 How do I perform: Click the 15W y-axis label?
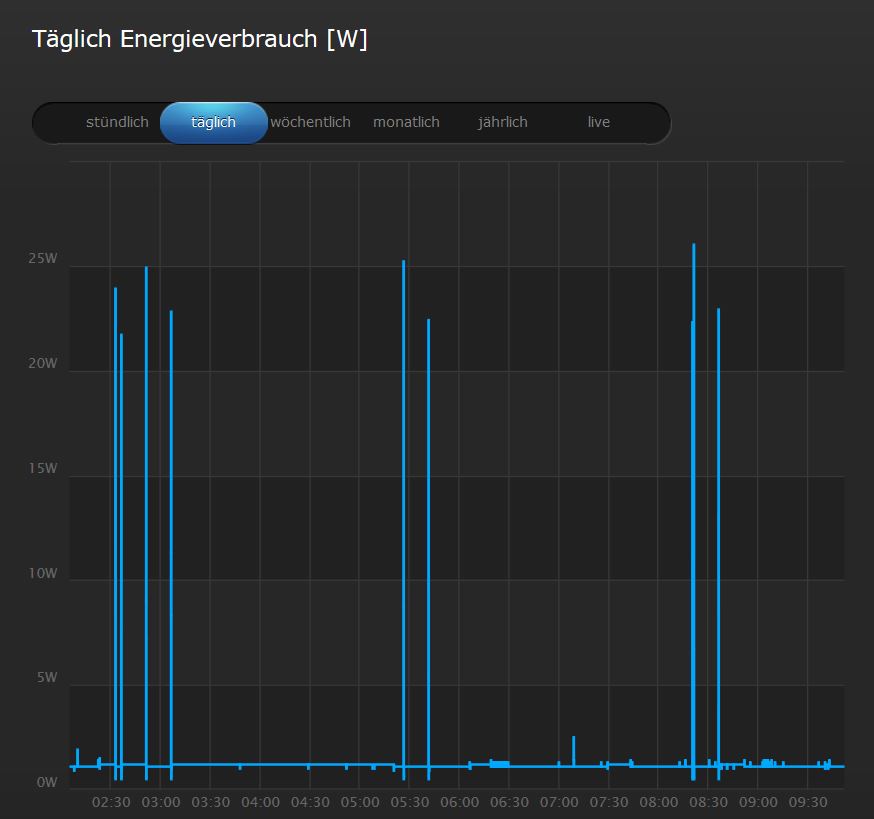pyautogui.click(x=43, y=468)
